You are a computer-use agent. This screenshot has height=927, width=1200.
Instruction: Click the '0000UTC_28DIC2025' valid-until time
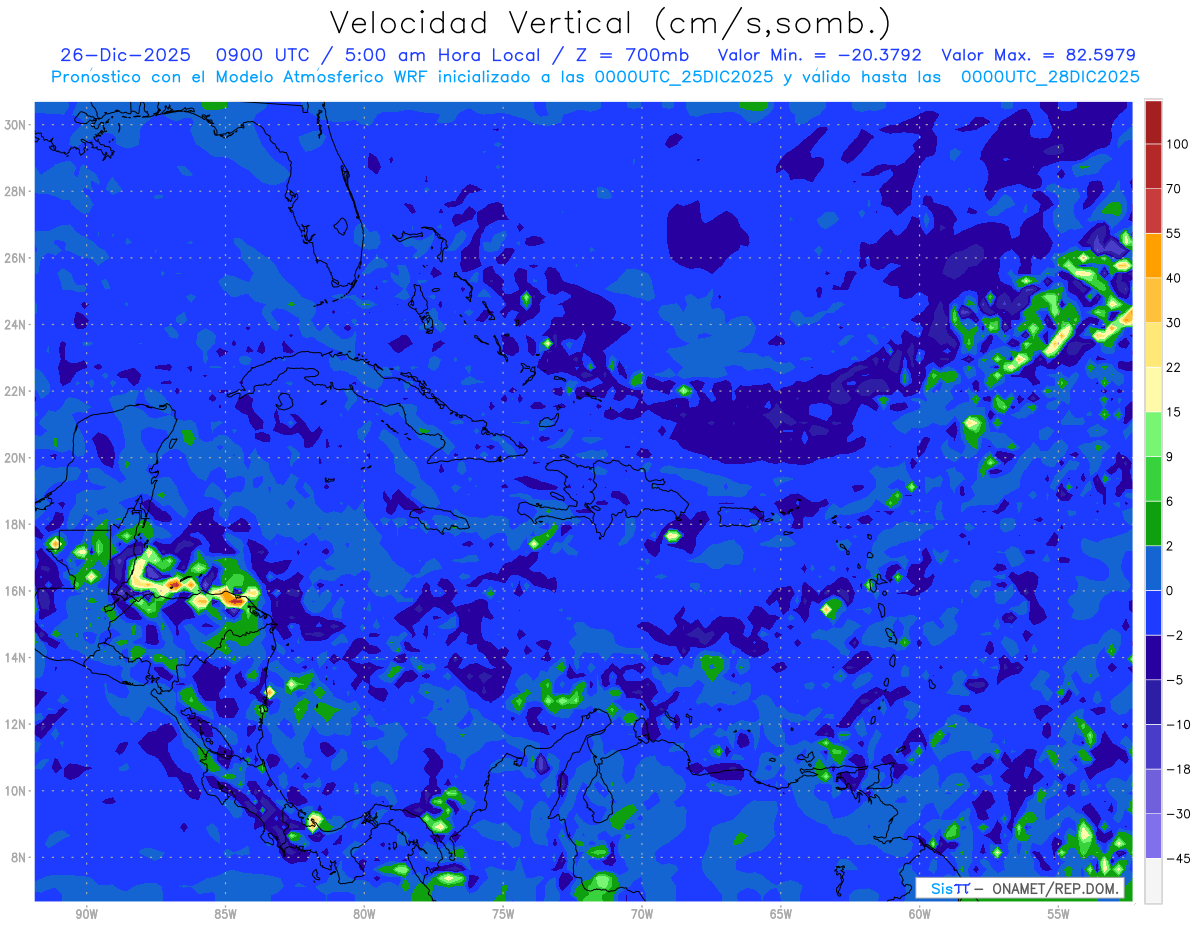(x=1050, y=77)
